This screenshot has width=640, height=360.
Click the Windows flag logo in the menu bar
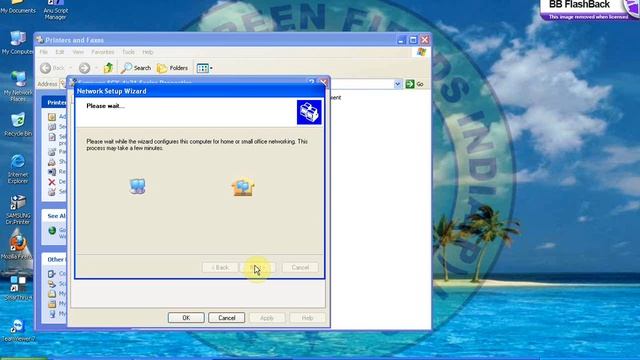[422, 52]
